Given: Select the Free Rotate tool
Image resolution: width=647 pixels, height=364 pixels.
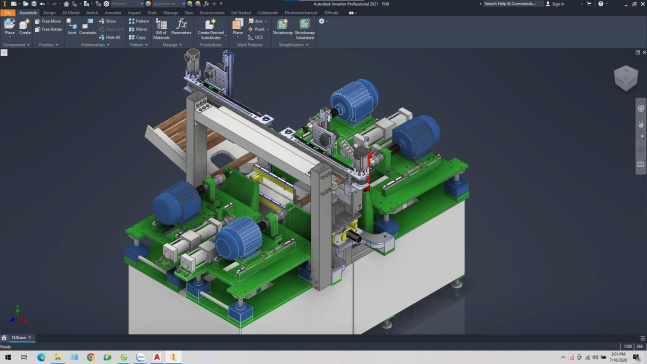Looking at the screenshot, I should point(48,29).
